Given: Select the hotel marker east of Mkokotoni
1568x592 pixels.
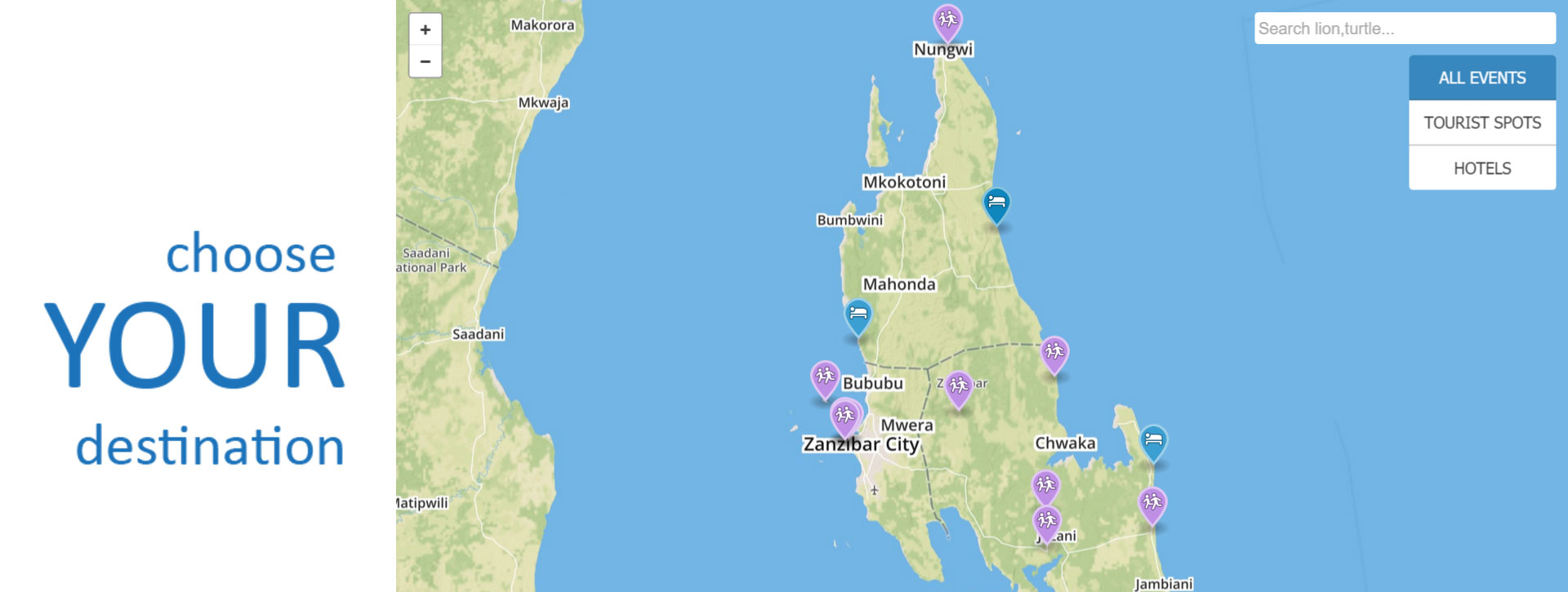Looking at the screenshot, I should [x=996, y=206].
